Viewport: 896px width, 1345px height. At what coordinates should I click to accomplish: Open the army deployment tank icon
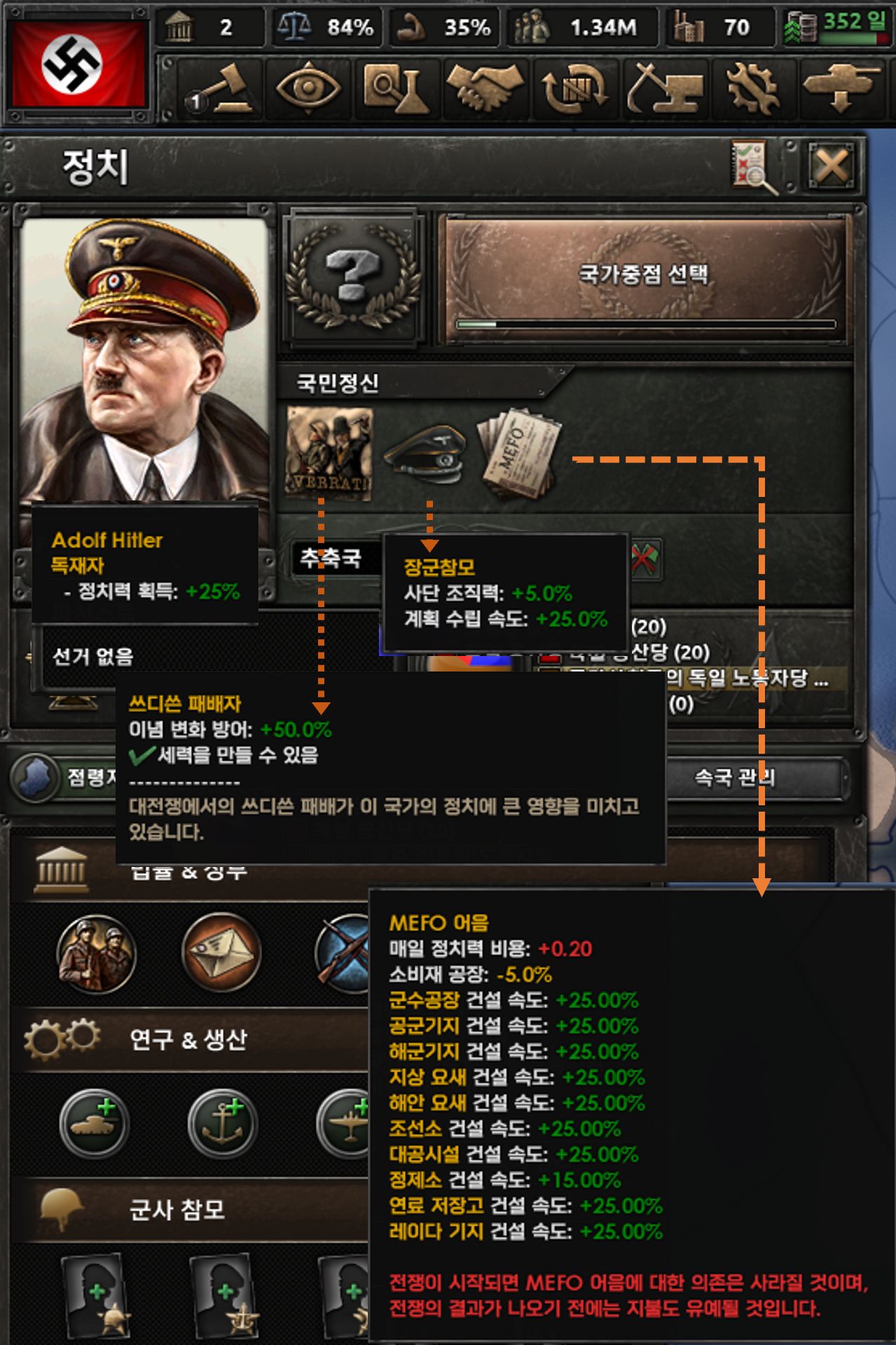841,89
